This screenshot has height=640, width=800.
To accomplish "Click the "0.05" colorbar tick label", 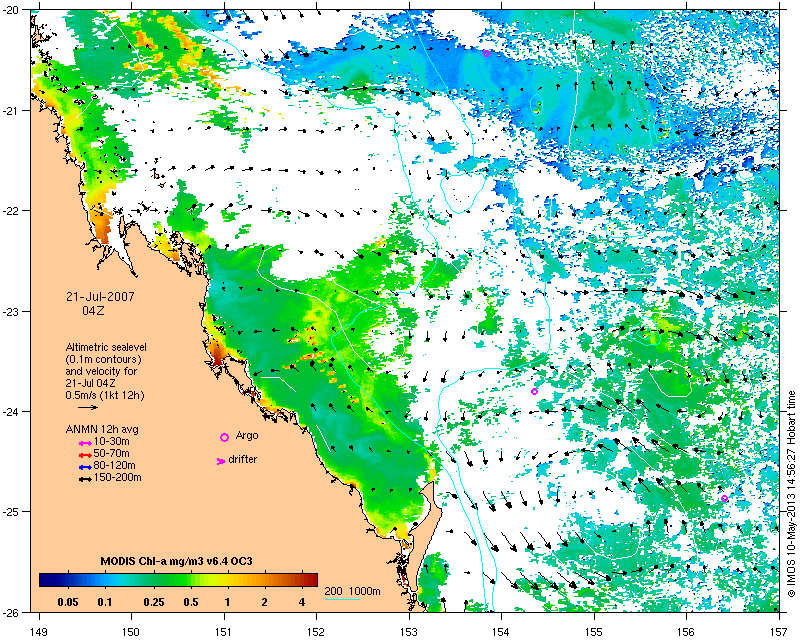I will [x=68, y=603].
